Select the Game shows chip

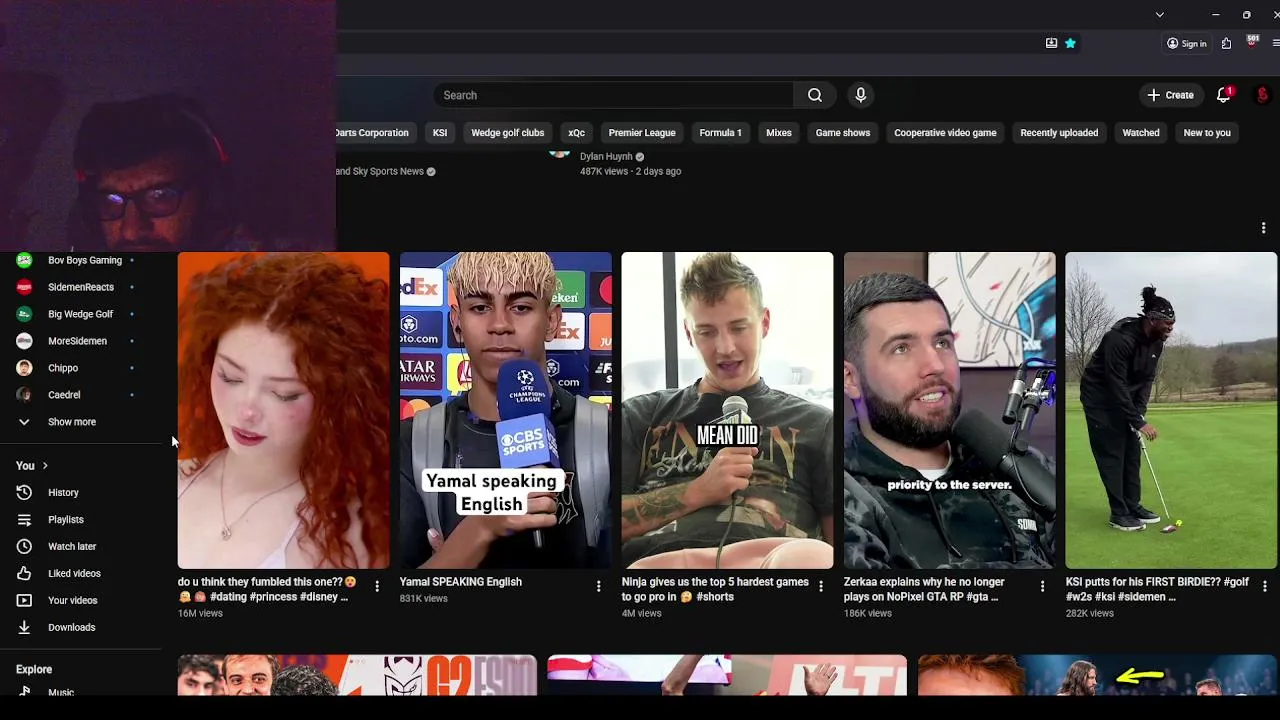(x=843, y=132)
